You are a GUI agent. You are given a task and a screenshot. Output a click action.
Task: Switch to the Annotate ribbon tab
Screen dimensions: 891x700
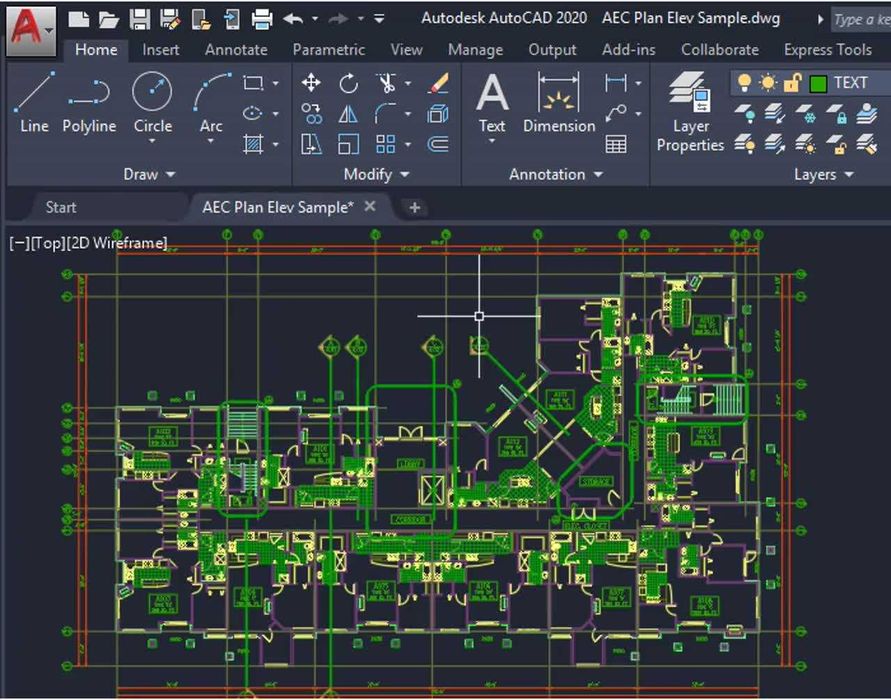coord(236,50)
